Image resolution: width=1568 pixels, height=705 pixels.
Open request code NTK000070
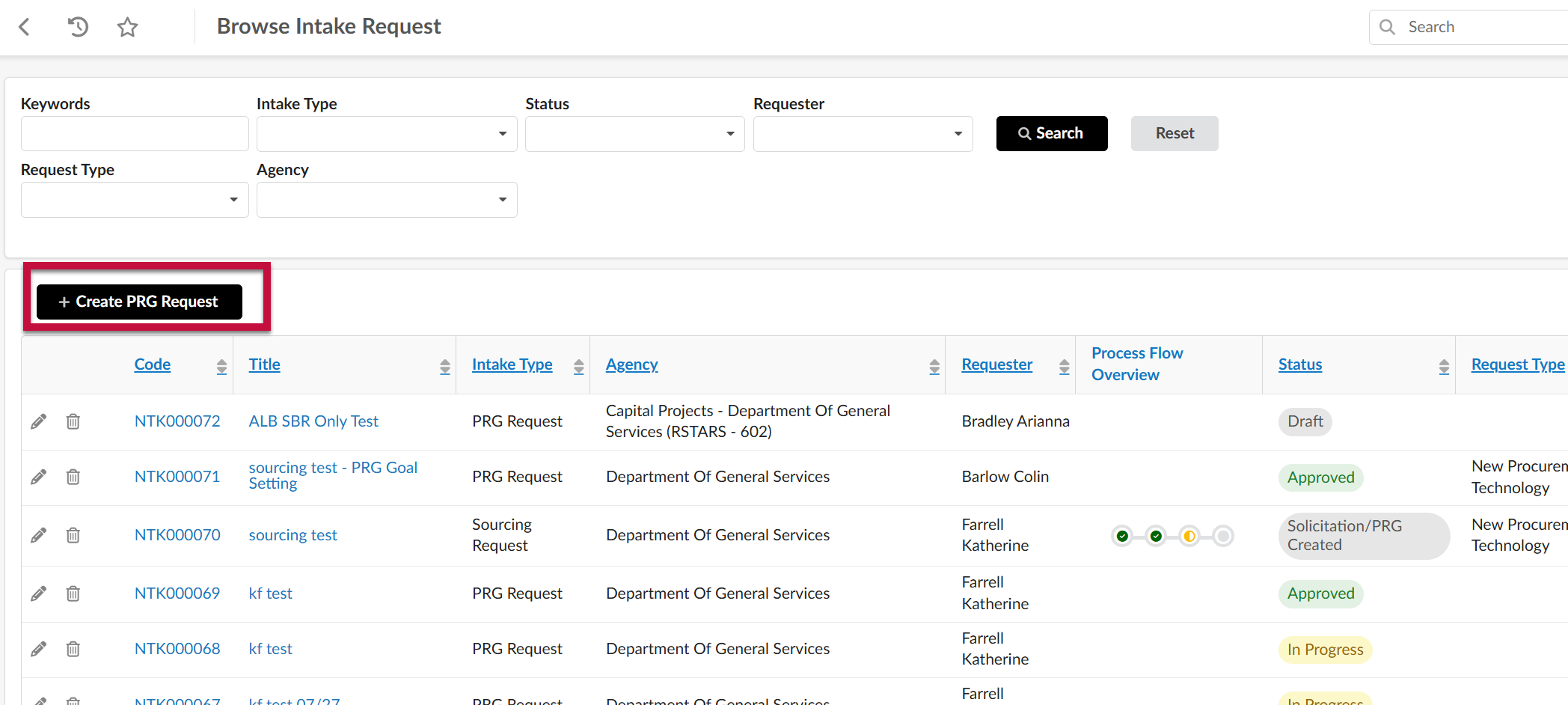(177, 535)
